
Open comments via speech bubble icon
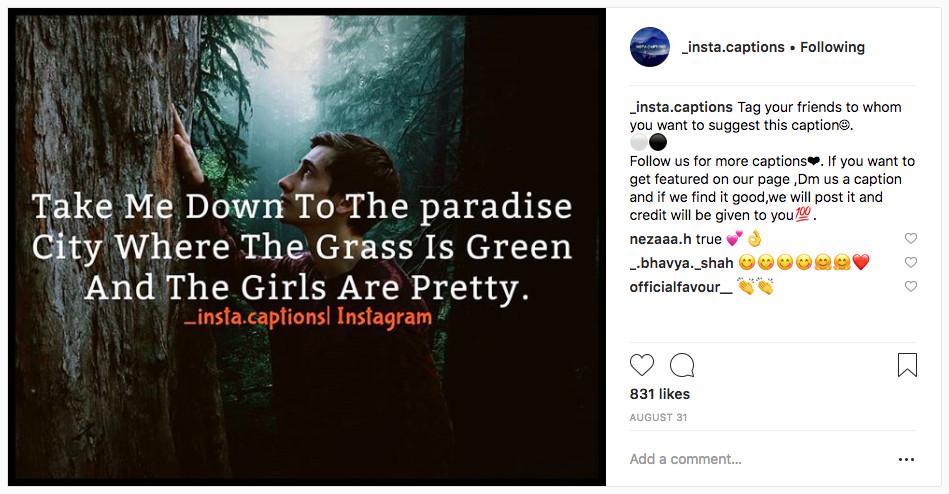(682, 365)
